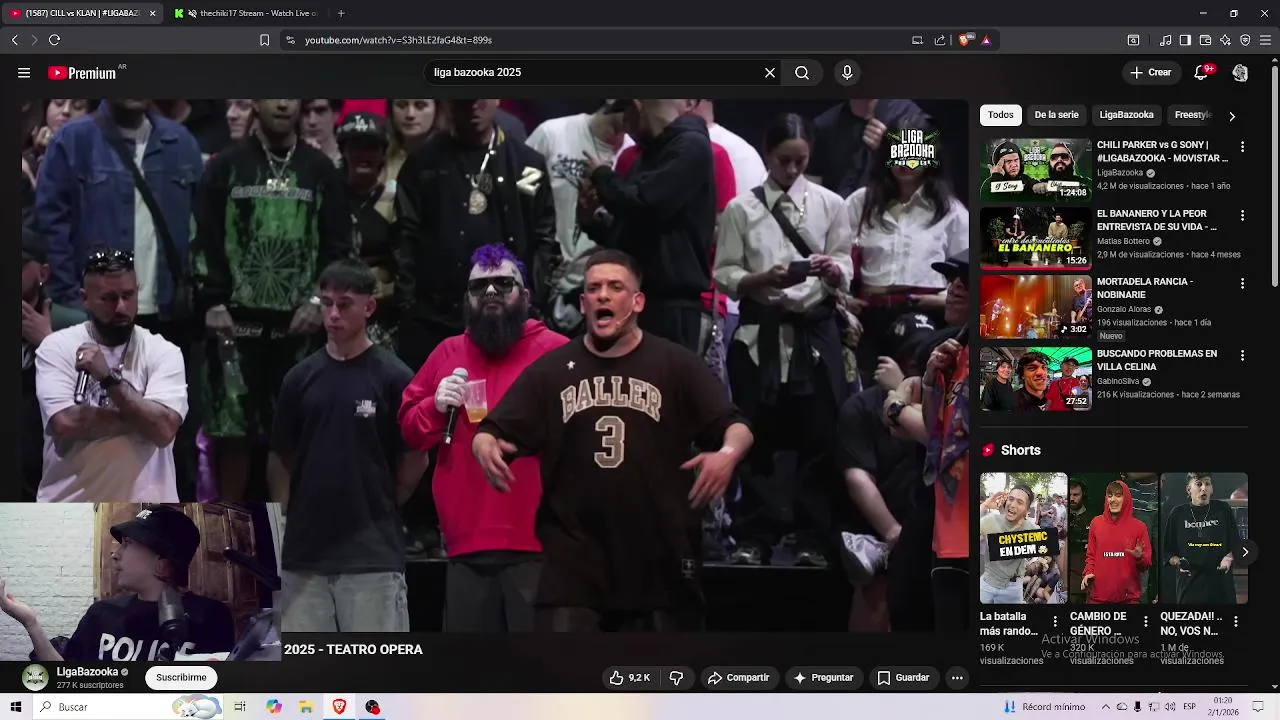Go back with browser back arrow
This screenshot has width=1280, height=720.
[x=14, y=40]
